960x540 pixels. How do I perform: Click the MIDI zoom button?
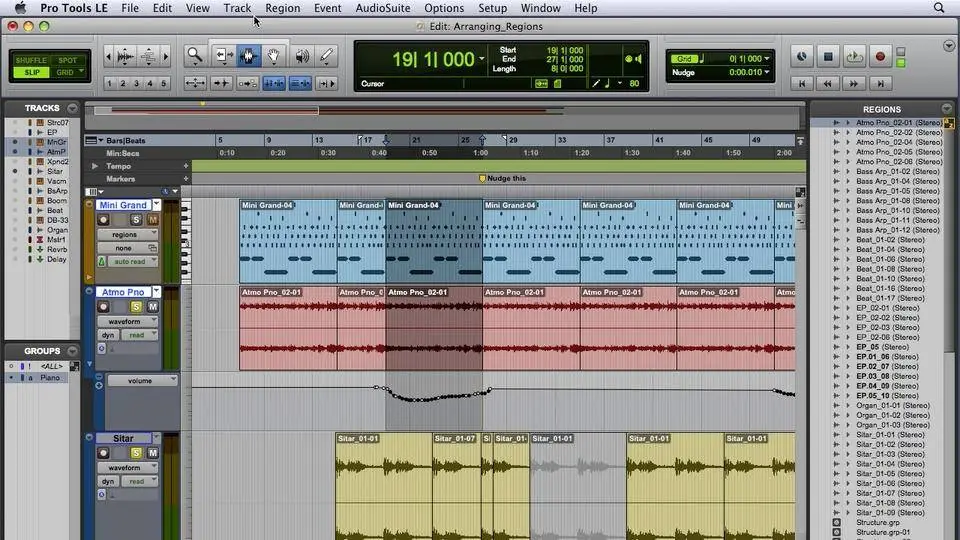click(x=148, y=56)
